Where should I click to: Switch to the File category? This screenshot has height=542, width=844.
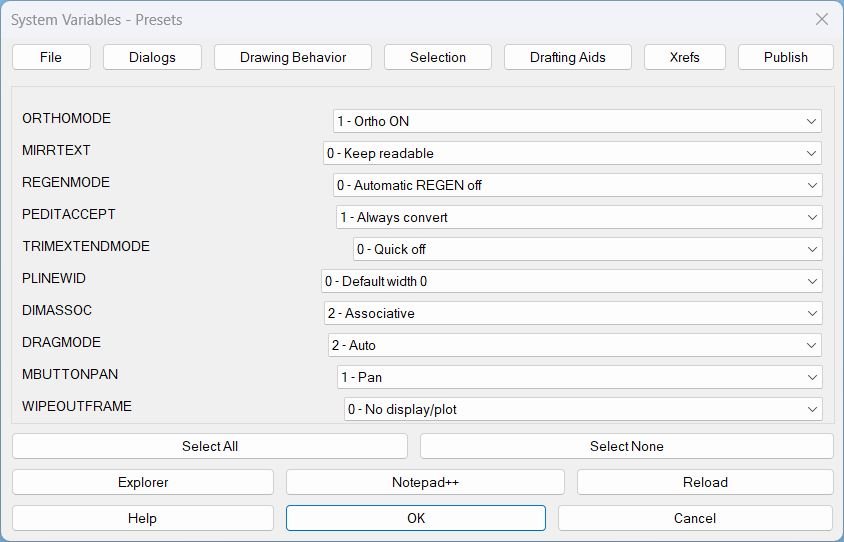point(51,57)
